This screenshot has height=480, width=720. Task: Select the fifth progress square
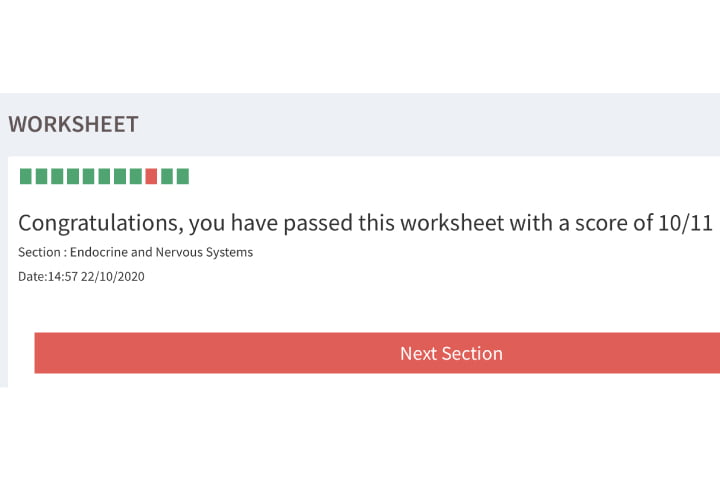[89, 177]
